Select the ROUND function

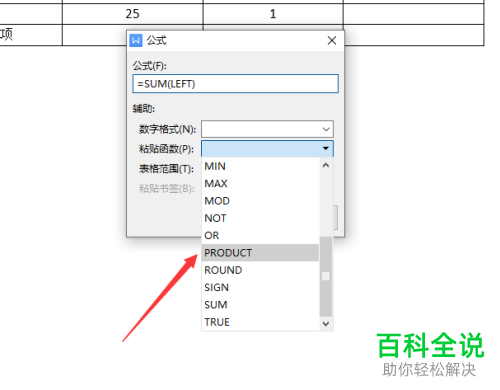point(260,270)
